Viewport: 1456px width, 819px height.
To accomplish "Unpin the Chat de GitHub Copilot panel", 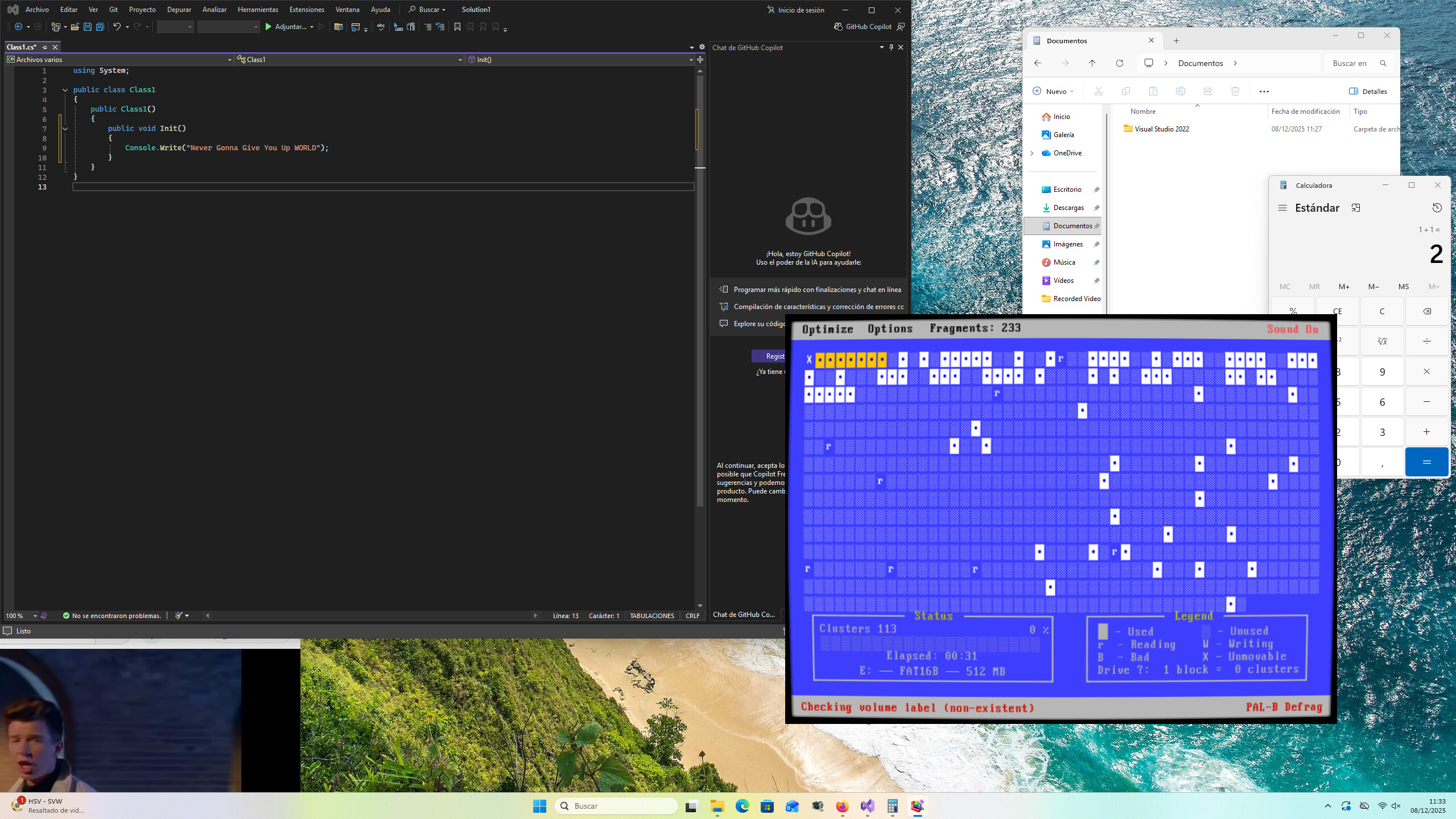I will [891, 48].
